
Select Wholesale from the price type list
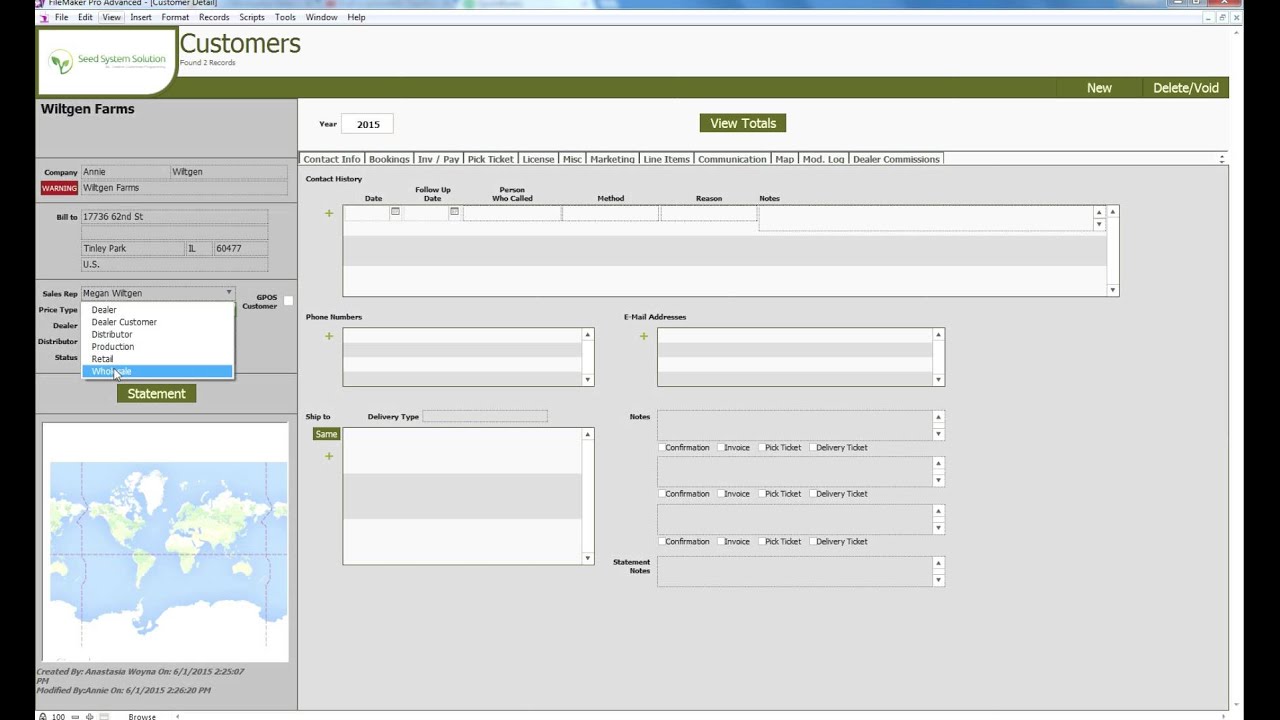(x=157, y=371)
